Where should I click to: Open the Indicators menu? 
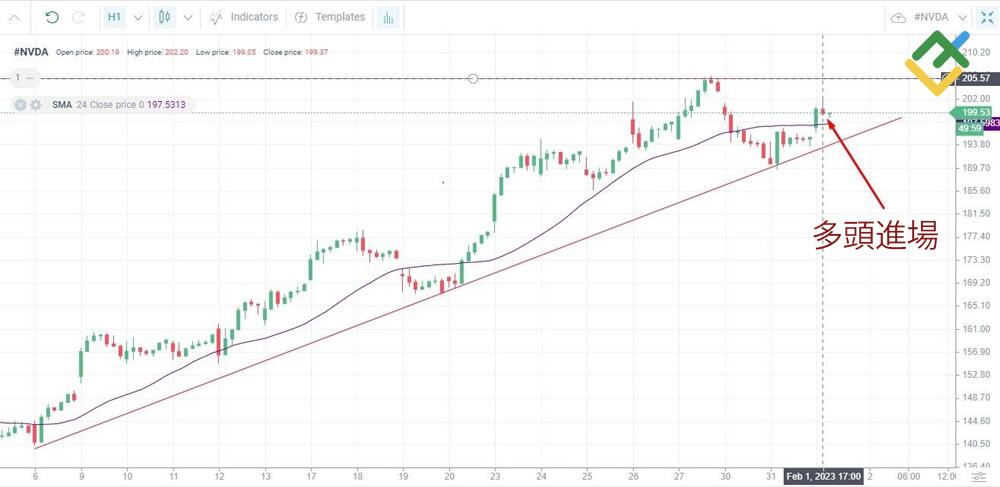tap(244, 17)
